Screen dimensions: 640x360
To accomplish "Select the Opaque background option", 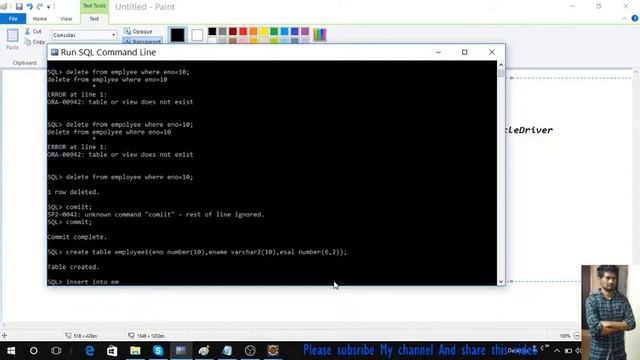I will 138,31.
